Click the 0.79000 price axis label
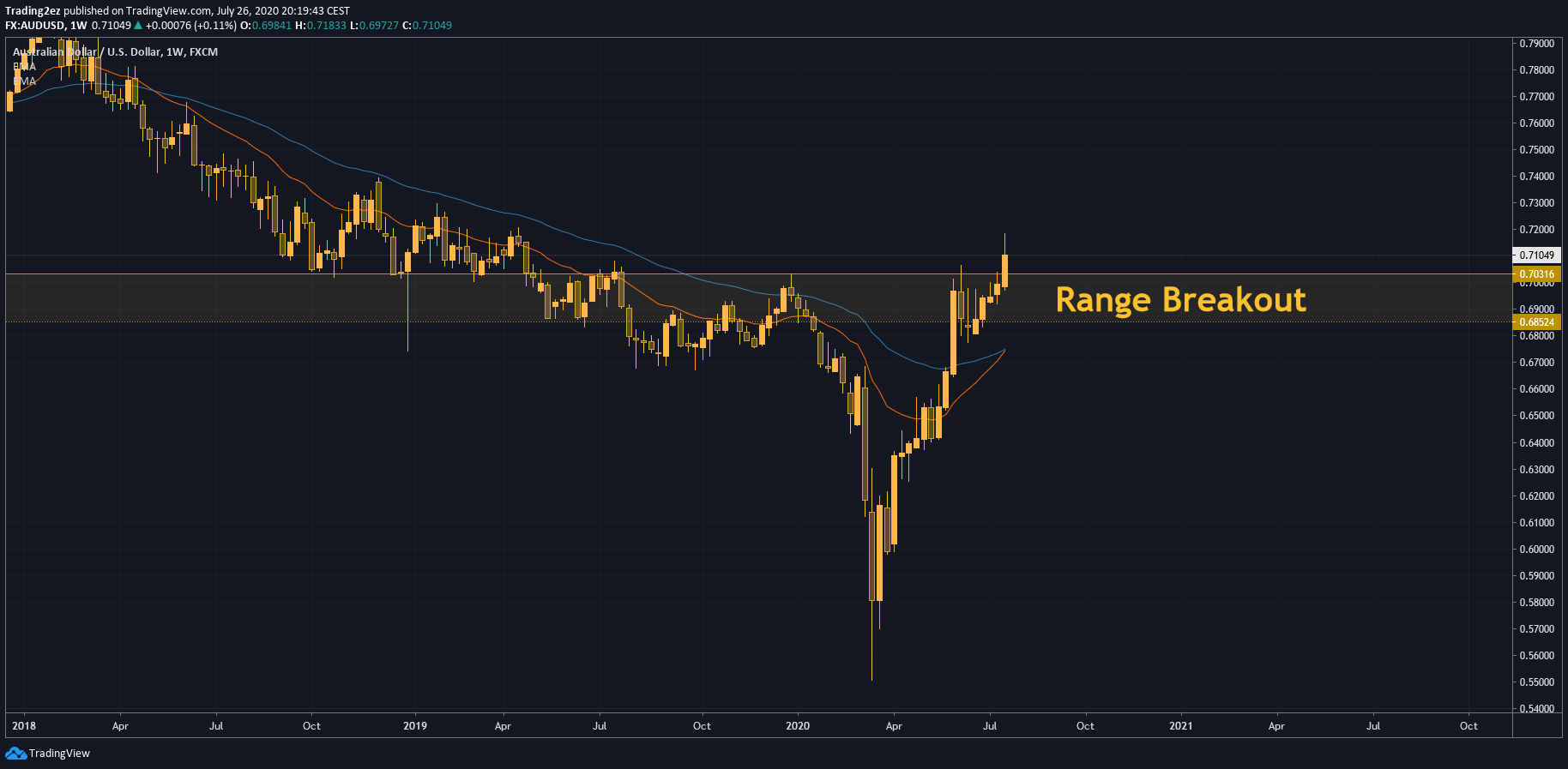1568x769 pixels. click(x=1537, y=43)
